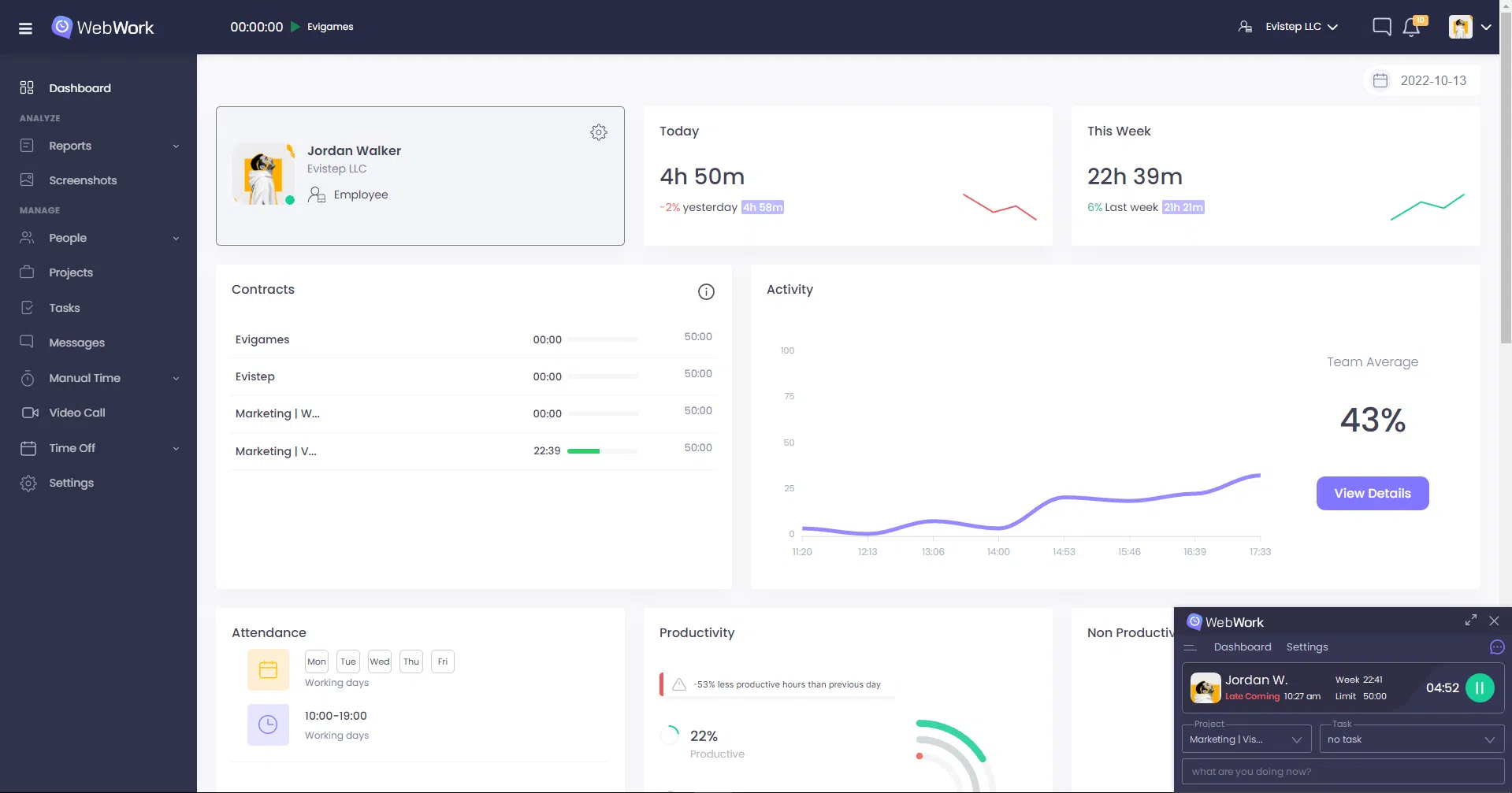1512x793 pixels.
Task: Expand the Reports section in the sidebar
Action: pyautogui.click(x=70, y=146)
